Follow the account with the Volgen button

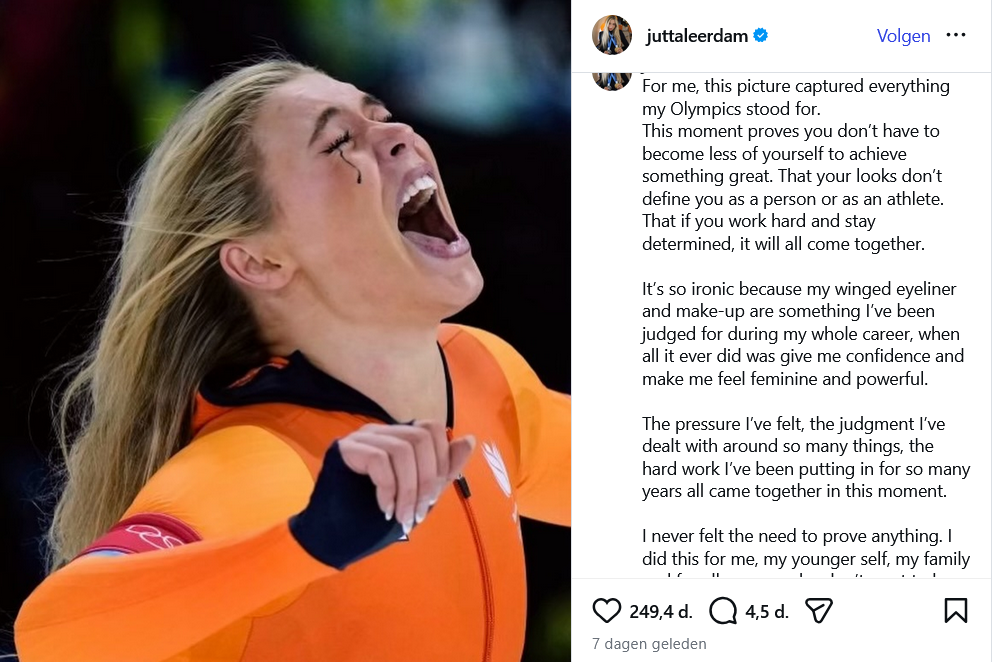click(x=903, y=36)
